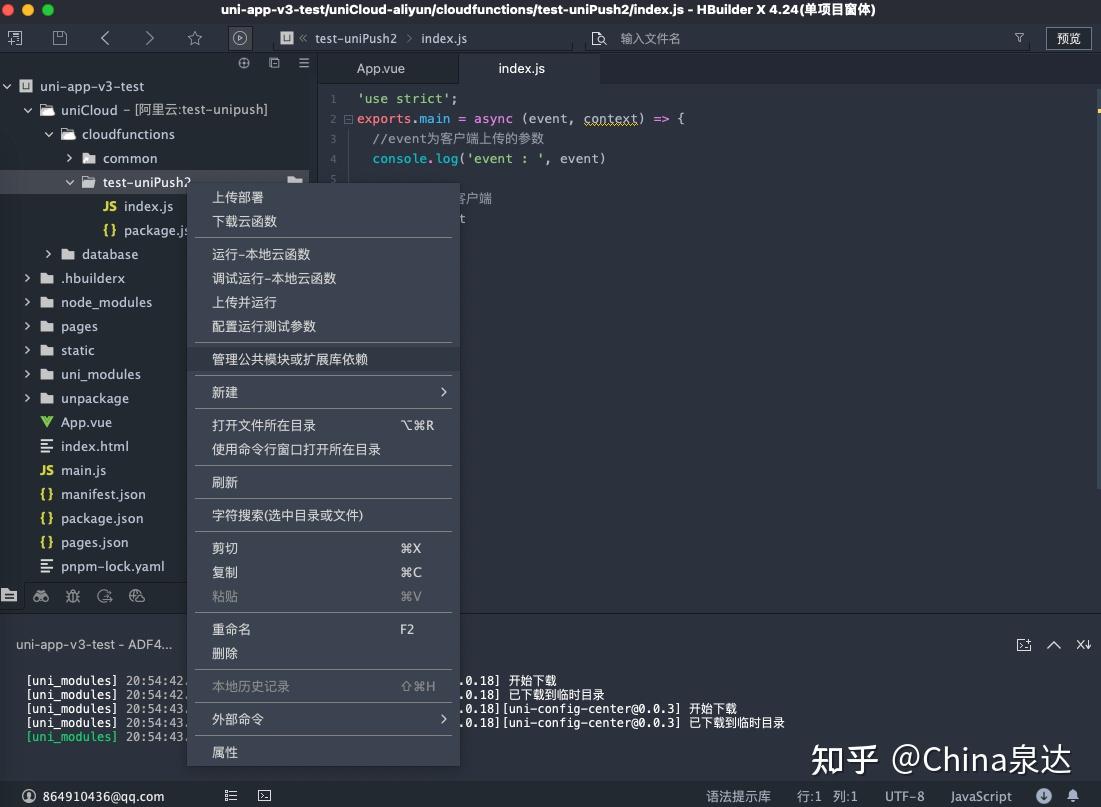Click the Save file icon

click(58, 37)
